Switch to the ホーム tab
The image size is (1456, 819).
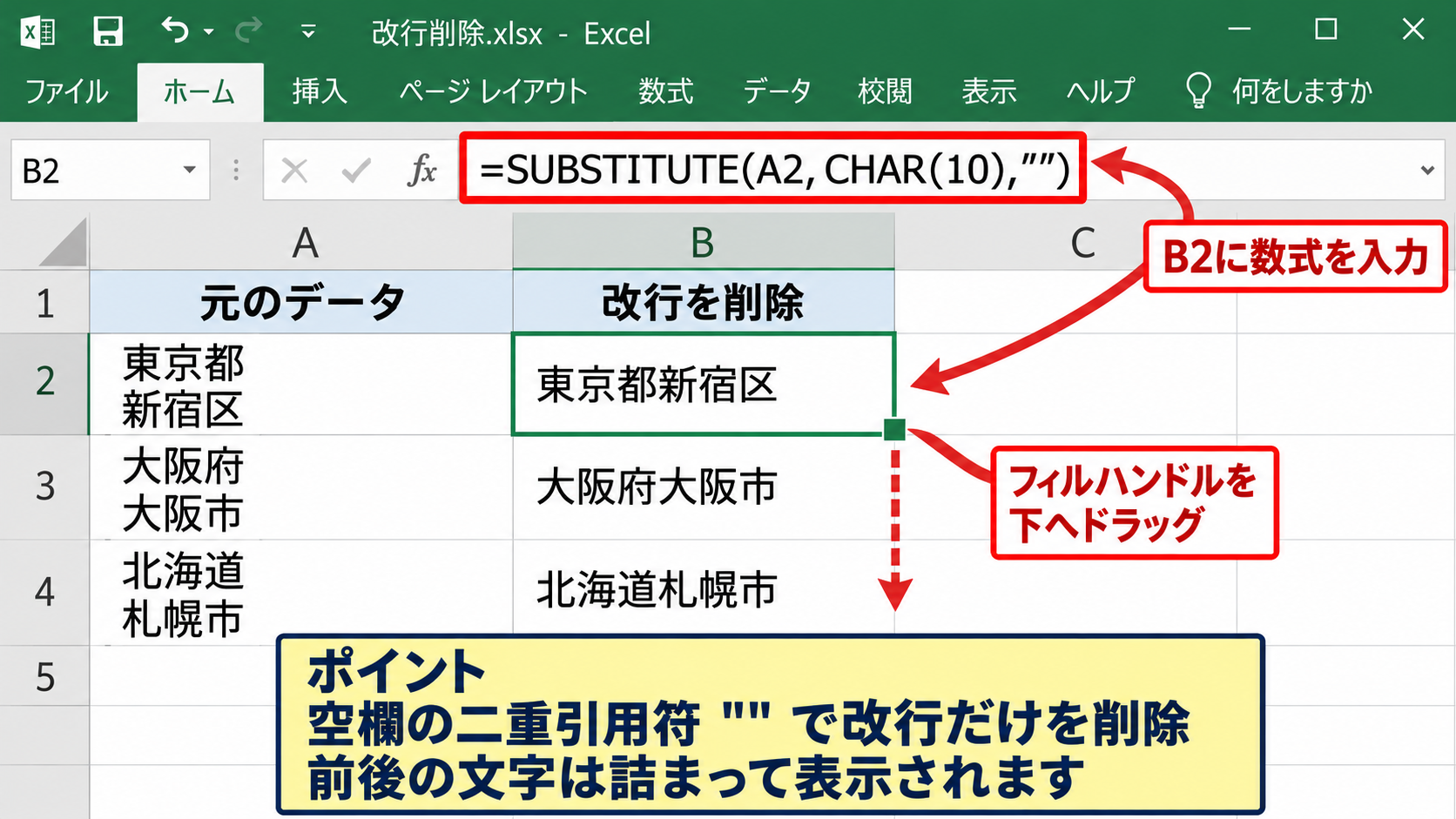pyautogui.click(x=199, y=91)
